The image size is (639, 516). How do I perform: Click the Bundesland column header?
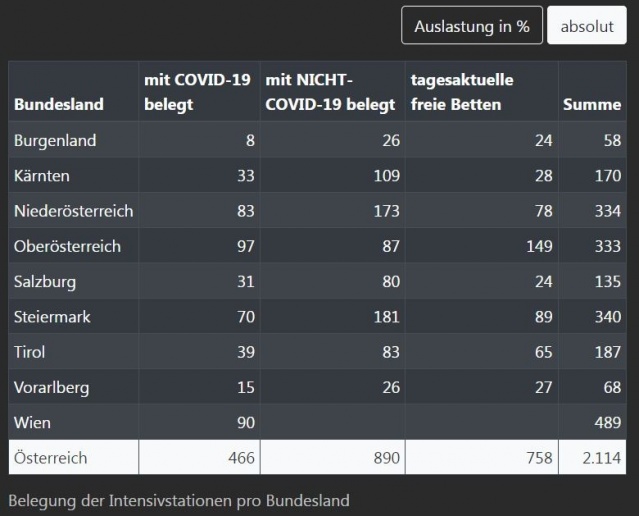click(59, 104)
